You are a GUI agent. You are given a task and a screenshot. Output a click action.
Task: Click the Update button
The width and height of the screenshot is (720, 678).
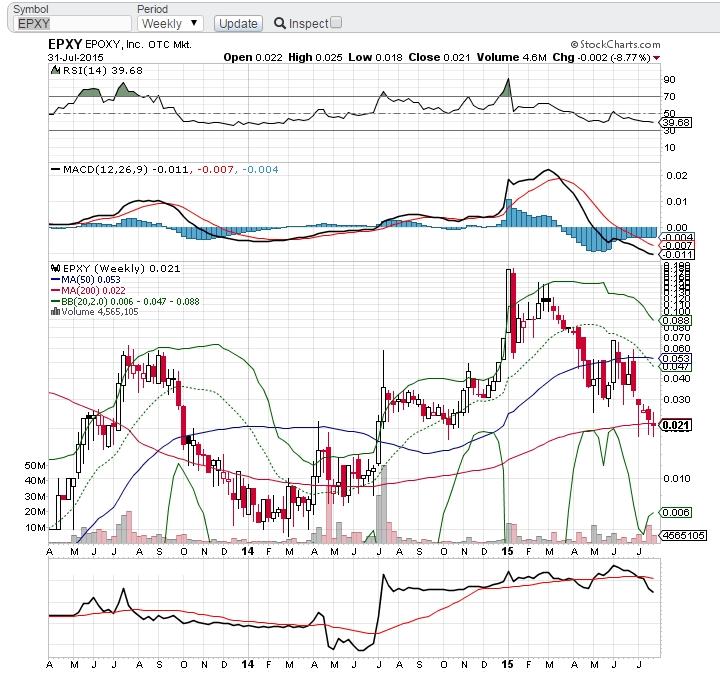pyautogui.click(x=238, y=24)
